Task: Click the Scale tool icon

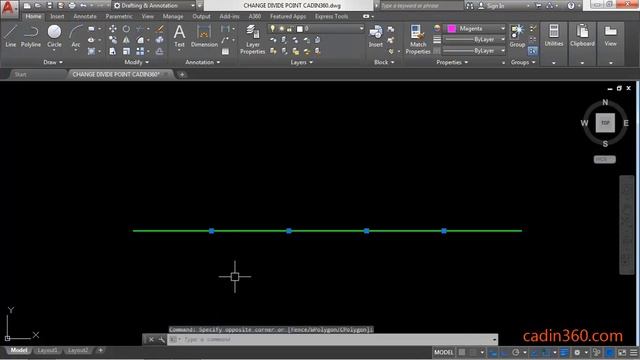Action: click(x=126, y=51)
